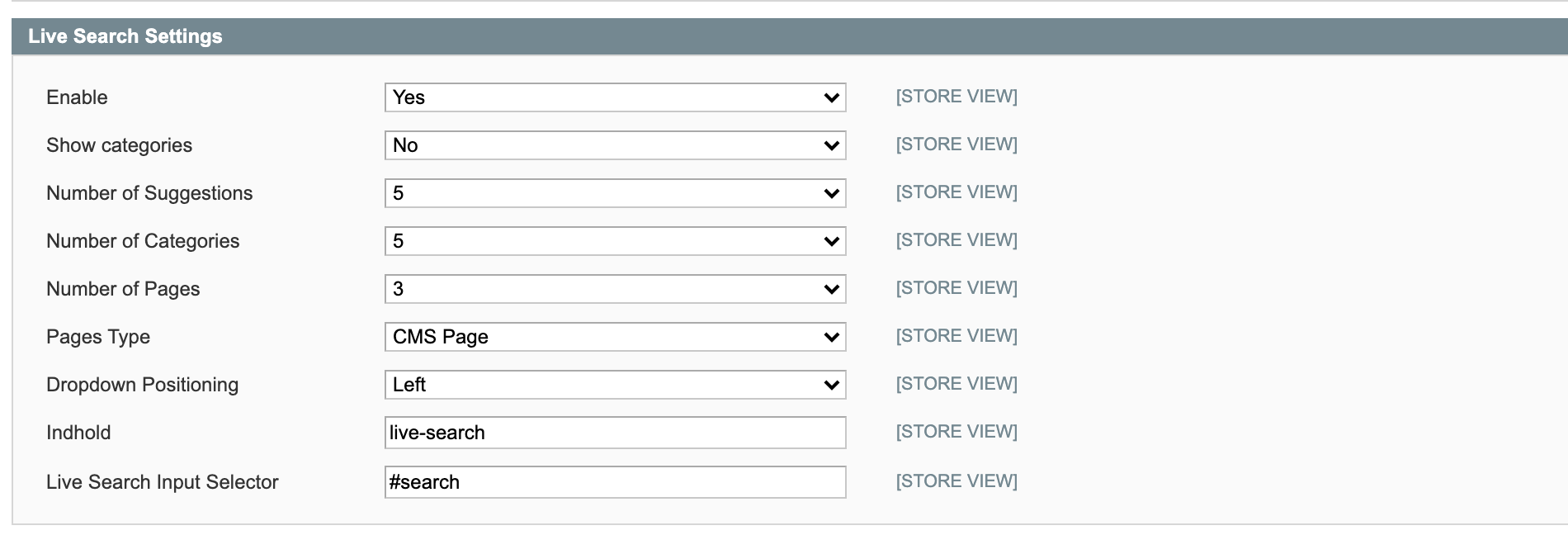
Task: Expand the Number of Categories dropdown
Action: click(x=615, y=241)
